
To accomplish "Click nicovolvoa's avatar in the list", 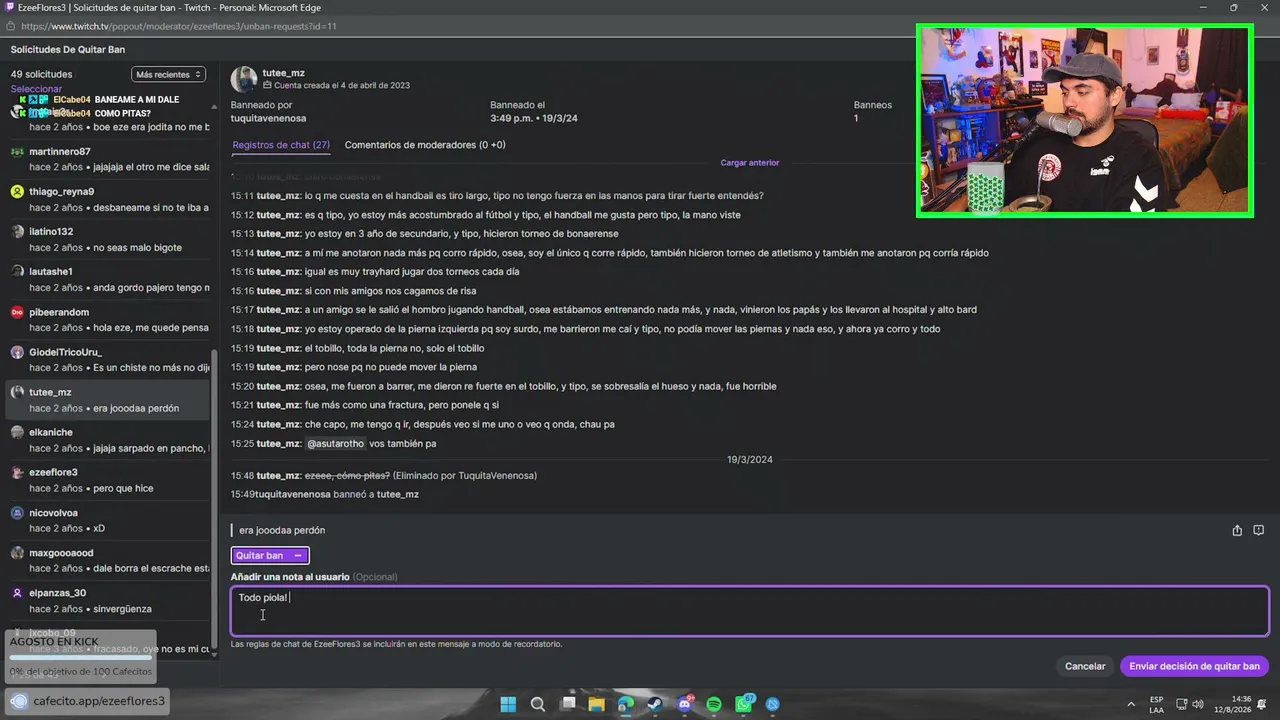I will coord(17,512).
